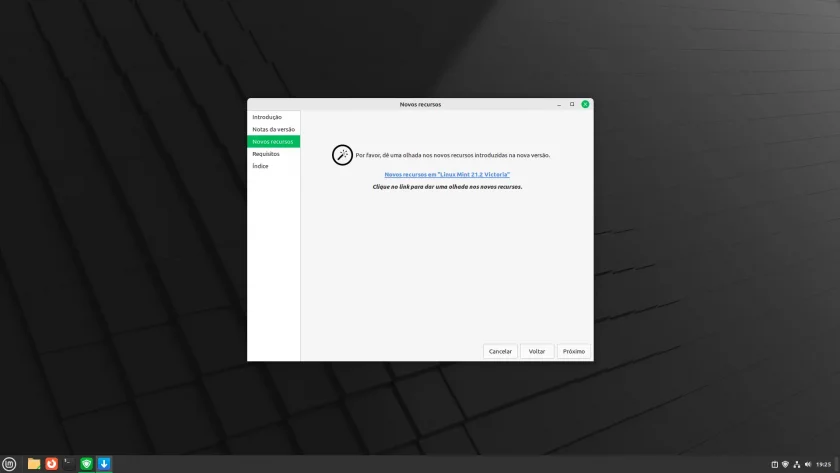The width and height of the screenshot is (840, 473).
Task: Maximize the Novos recursos window
Action: point(572,104)
